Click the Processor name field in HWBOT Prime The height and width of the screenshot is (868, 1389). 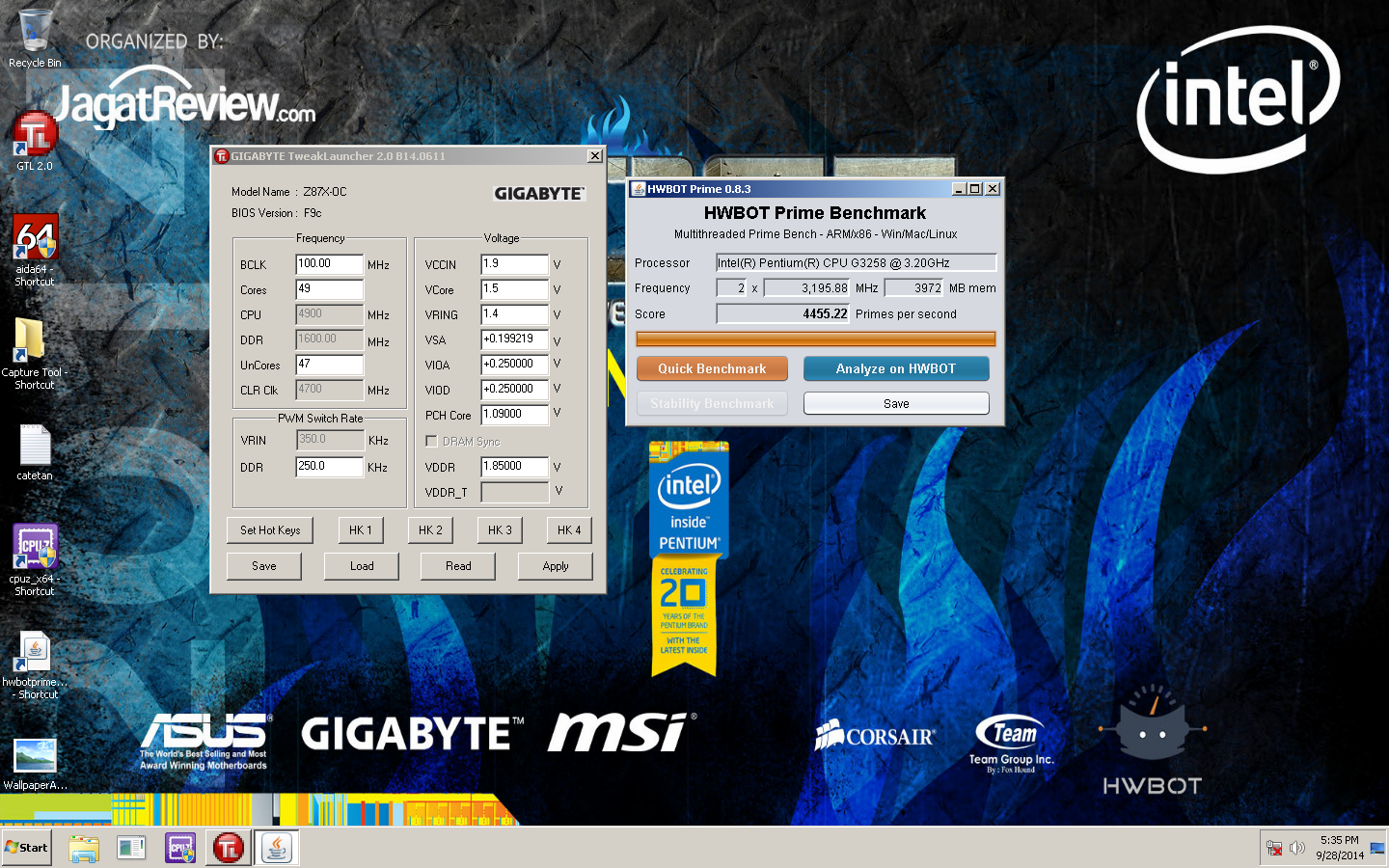click(x=856, y=262)
